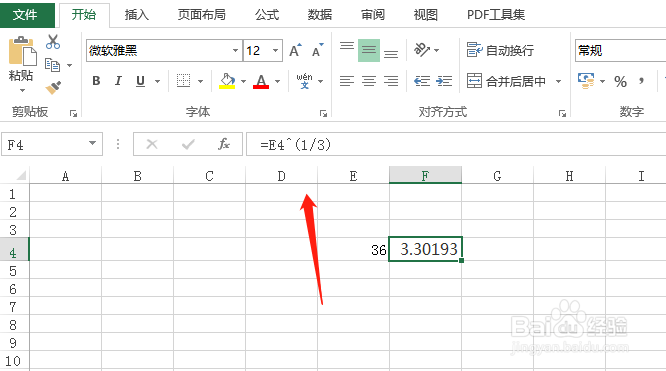Switch to the 插入 tab
This screenshot has height=371, width=666.
coord(136,15)
